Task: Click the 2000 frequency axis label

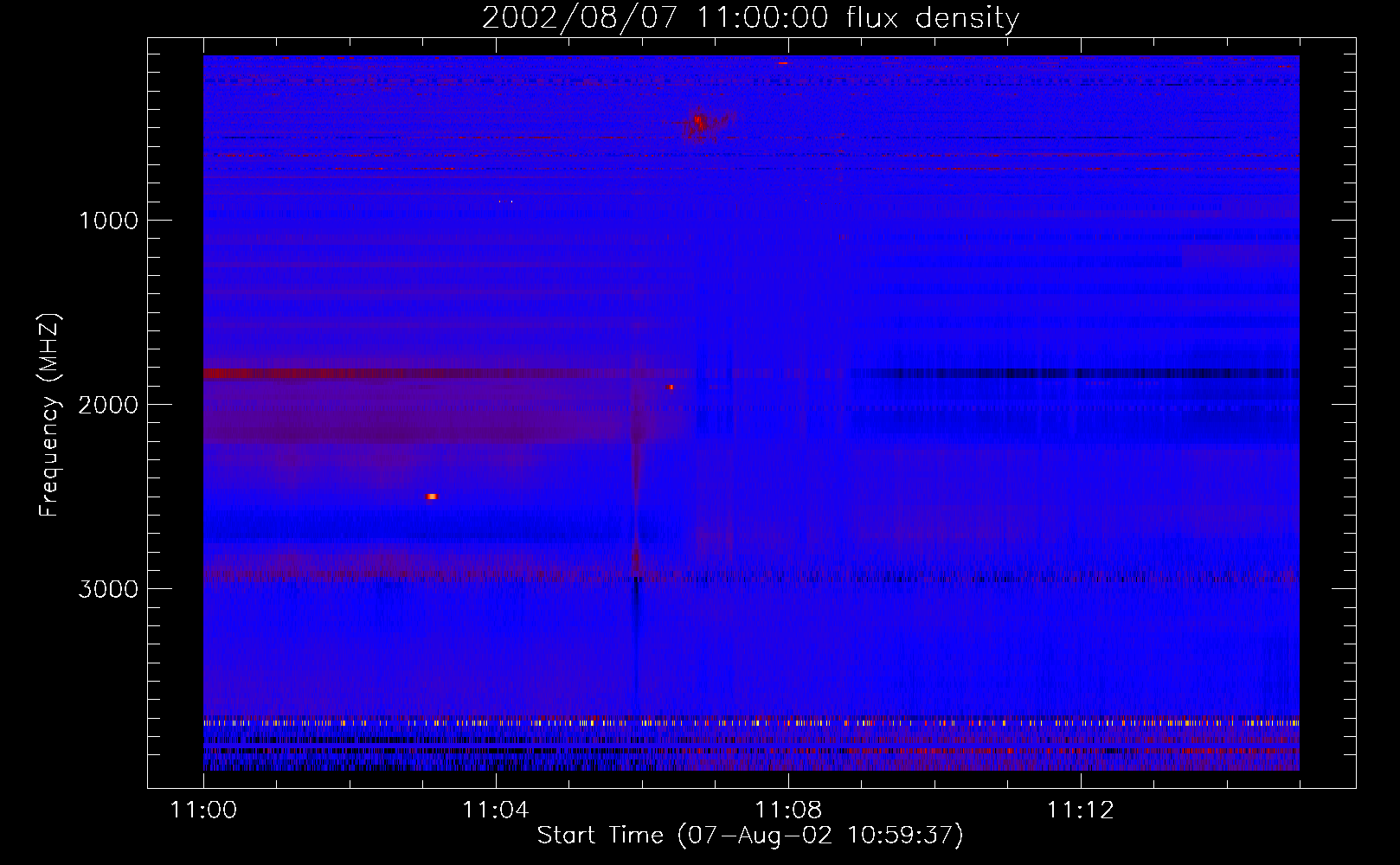Action: [x=108, y=405]
